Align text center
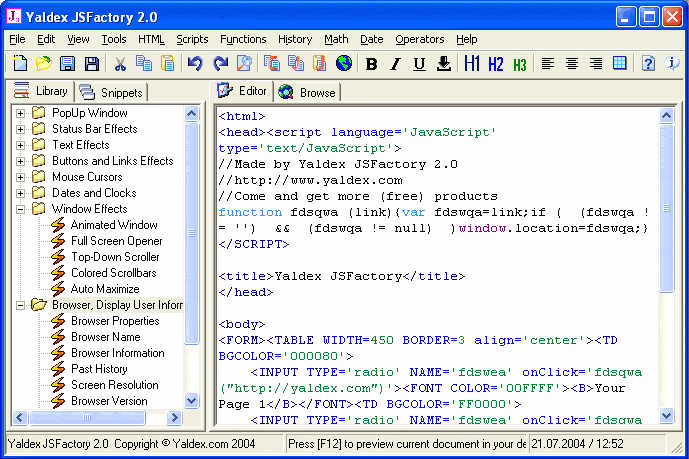 click(x=572, y=64)
